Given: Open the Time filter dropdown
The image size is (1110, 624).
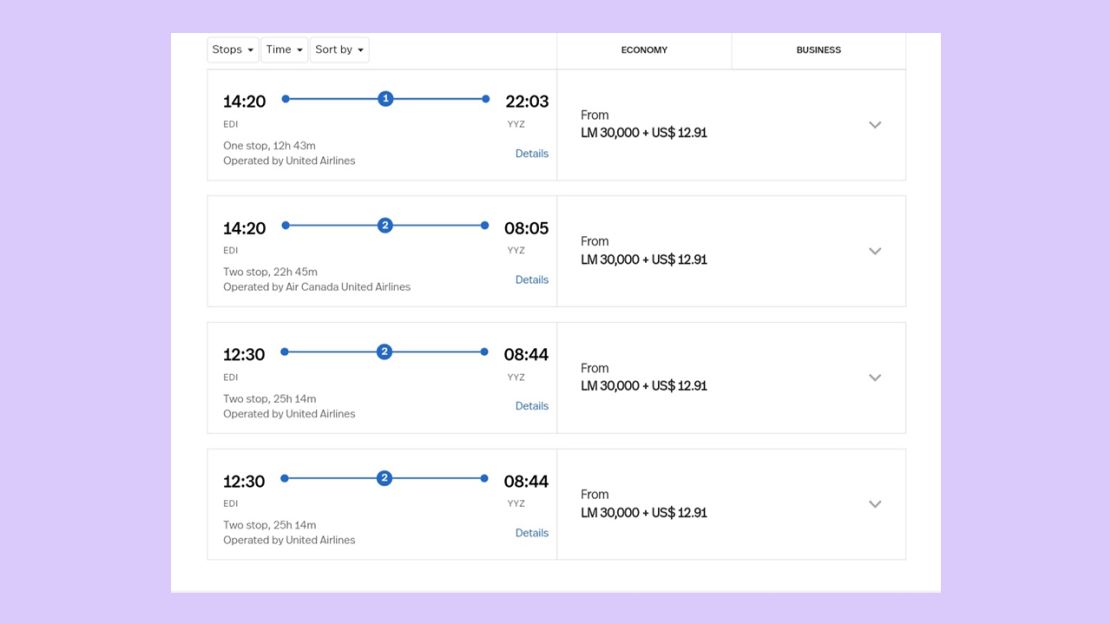Looking at the screenshot, I should (284, 50).
